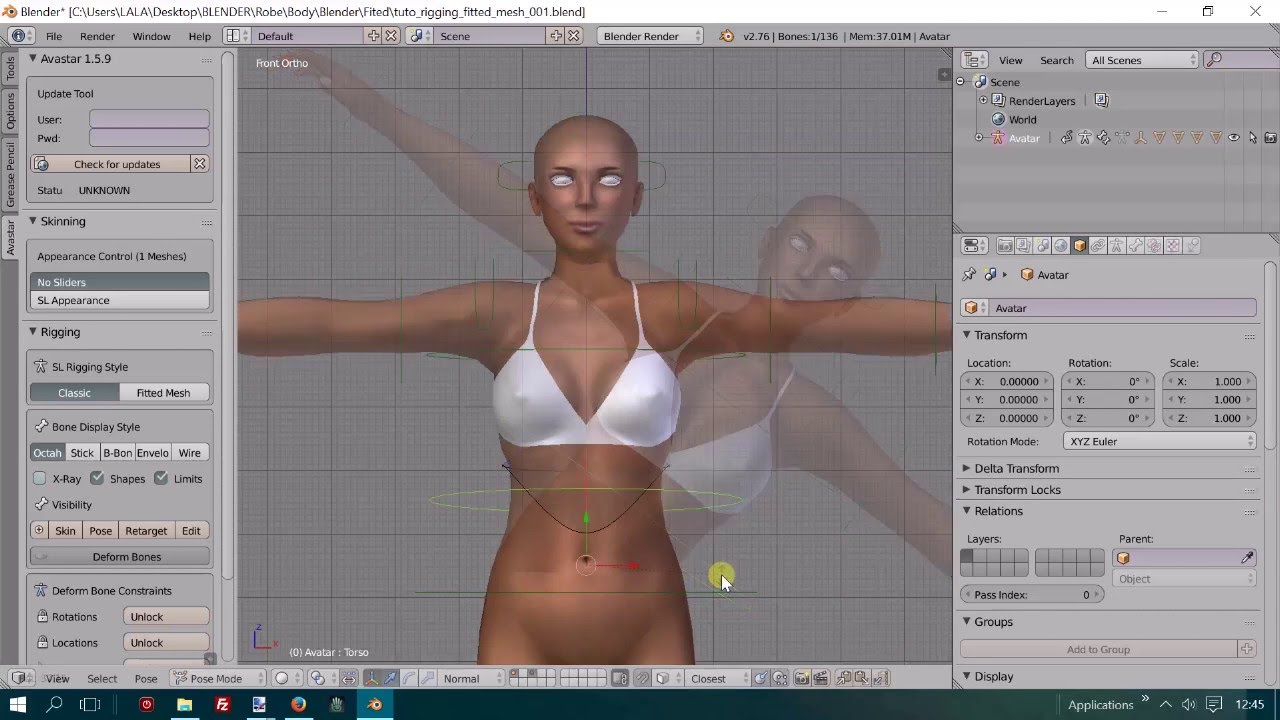1280x720 pixels.
Task: Open the Object properties tab (cube icon)
Action: (x=1080, y=245)
